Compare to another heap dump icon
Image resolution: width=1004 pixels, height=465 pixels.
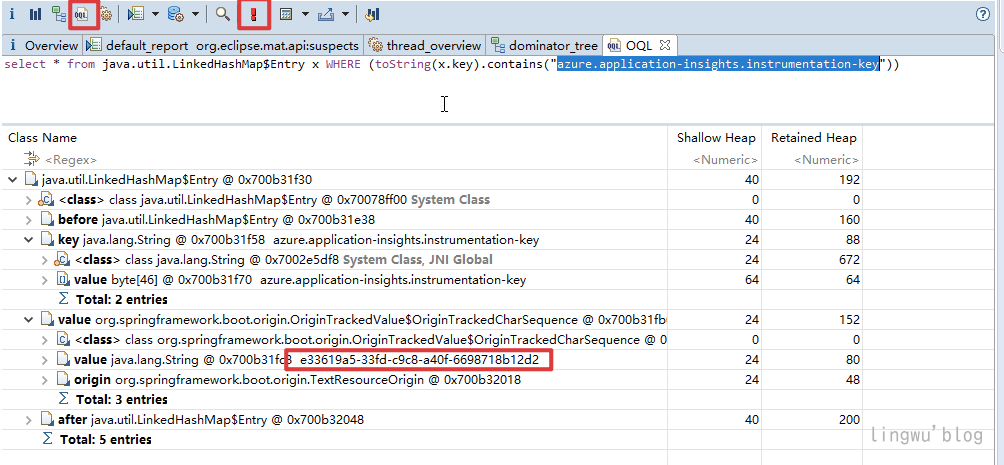(372, 14)
